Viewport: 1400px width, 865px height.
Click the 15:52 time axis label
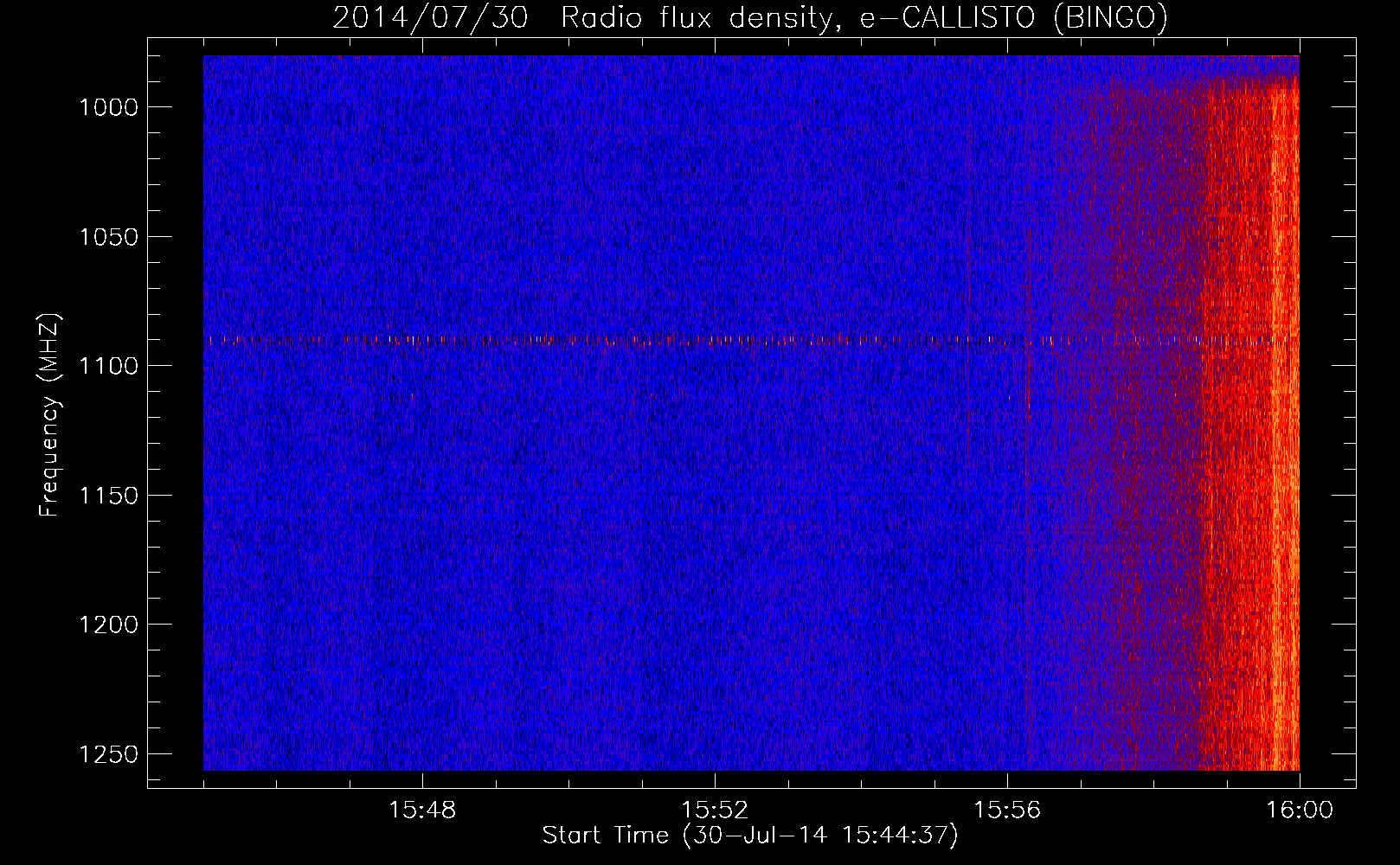tap(715, 811)
